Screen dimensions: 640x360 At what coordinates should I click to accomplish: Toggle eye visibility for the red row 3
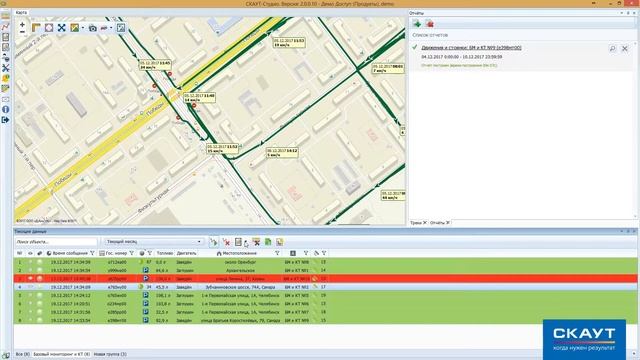[31, 279]
